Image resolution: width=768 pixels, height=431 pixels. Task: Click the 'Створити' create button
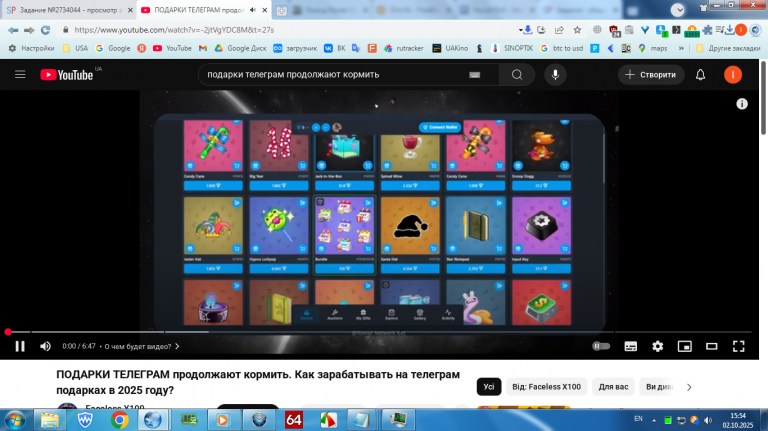[x=650, y=74]
